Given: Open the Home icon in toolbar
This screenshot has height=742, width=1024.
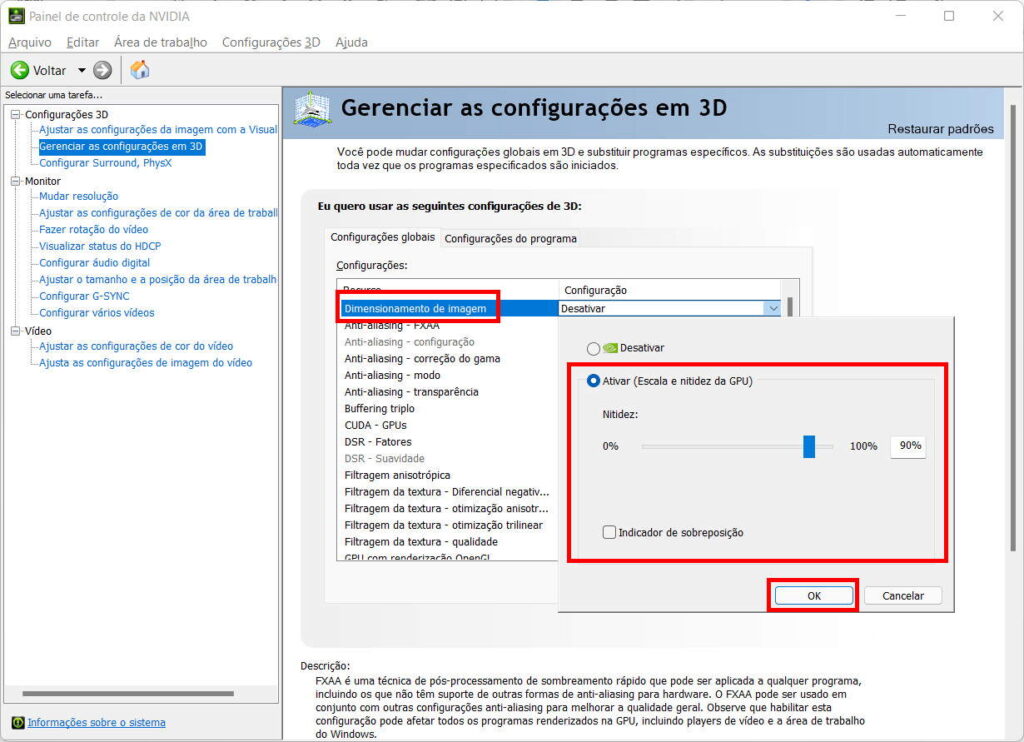Looking at the screenshot, I should 140,70.
